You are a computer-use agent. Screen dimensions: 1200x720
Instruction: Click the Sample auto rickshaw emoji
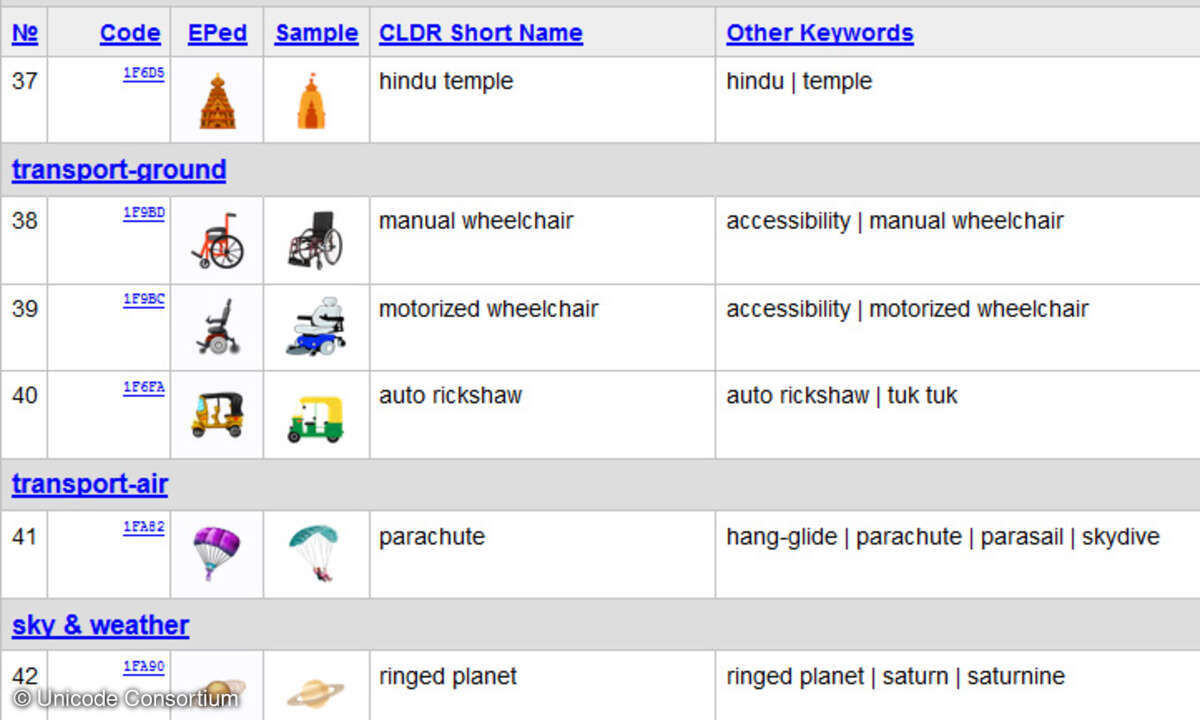pyautogui.click(x=316, y=418)
